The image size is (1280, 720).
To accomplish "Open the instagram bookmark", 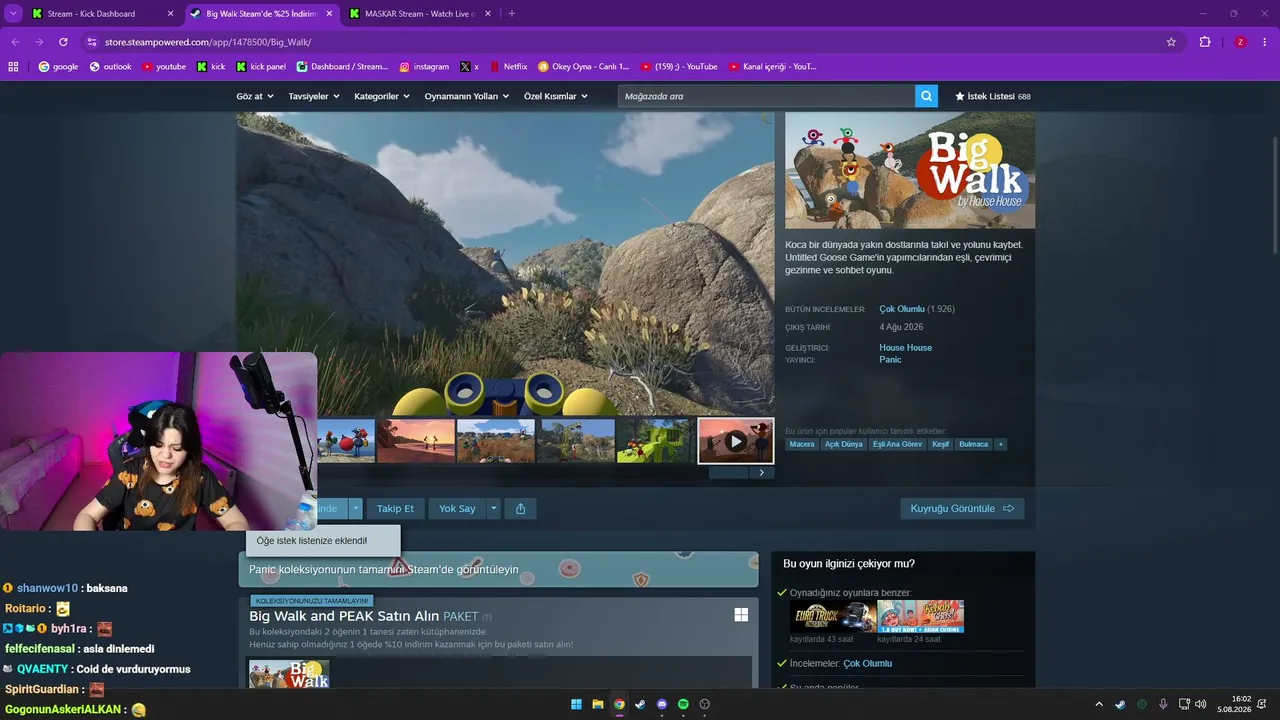I will click(x=424, y=67).
